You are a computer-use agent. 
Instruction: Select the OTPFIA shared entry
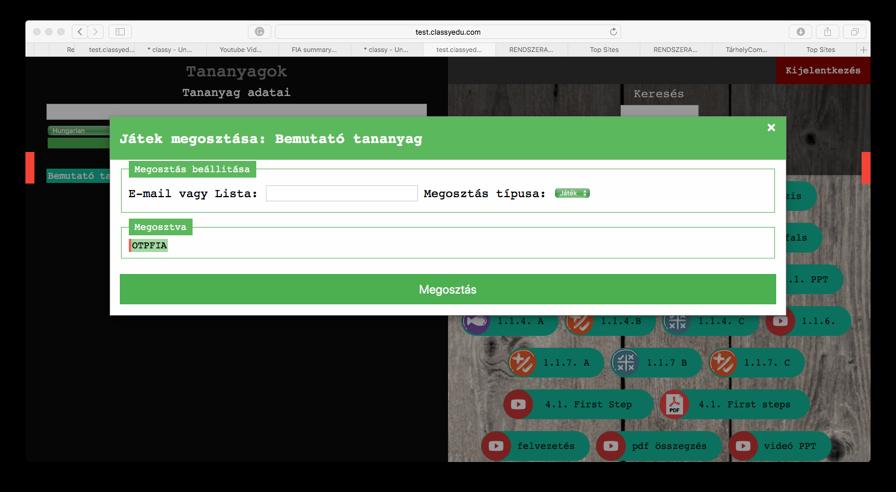(x=149, y=246)
